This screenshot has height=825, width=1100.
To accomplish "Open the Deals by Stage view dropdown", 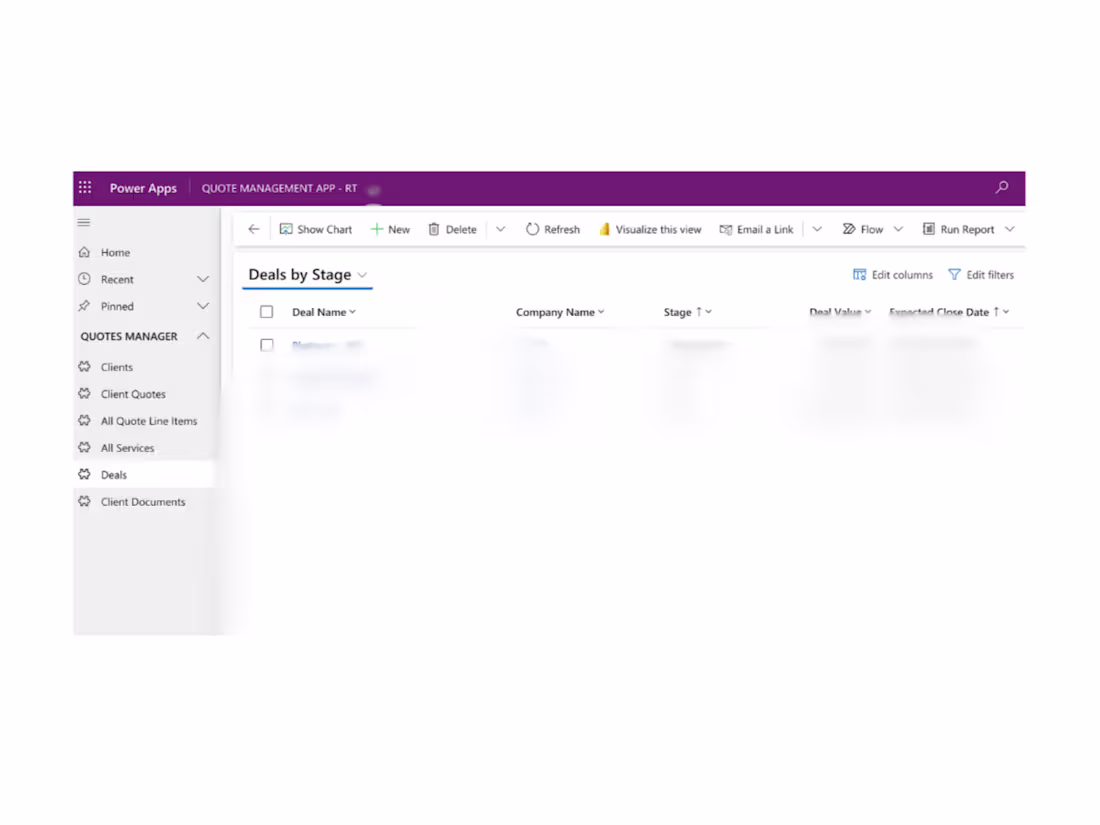I will coord(363,274).
